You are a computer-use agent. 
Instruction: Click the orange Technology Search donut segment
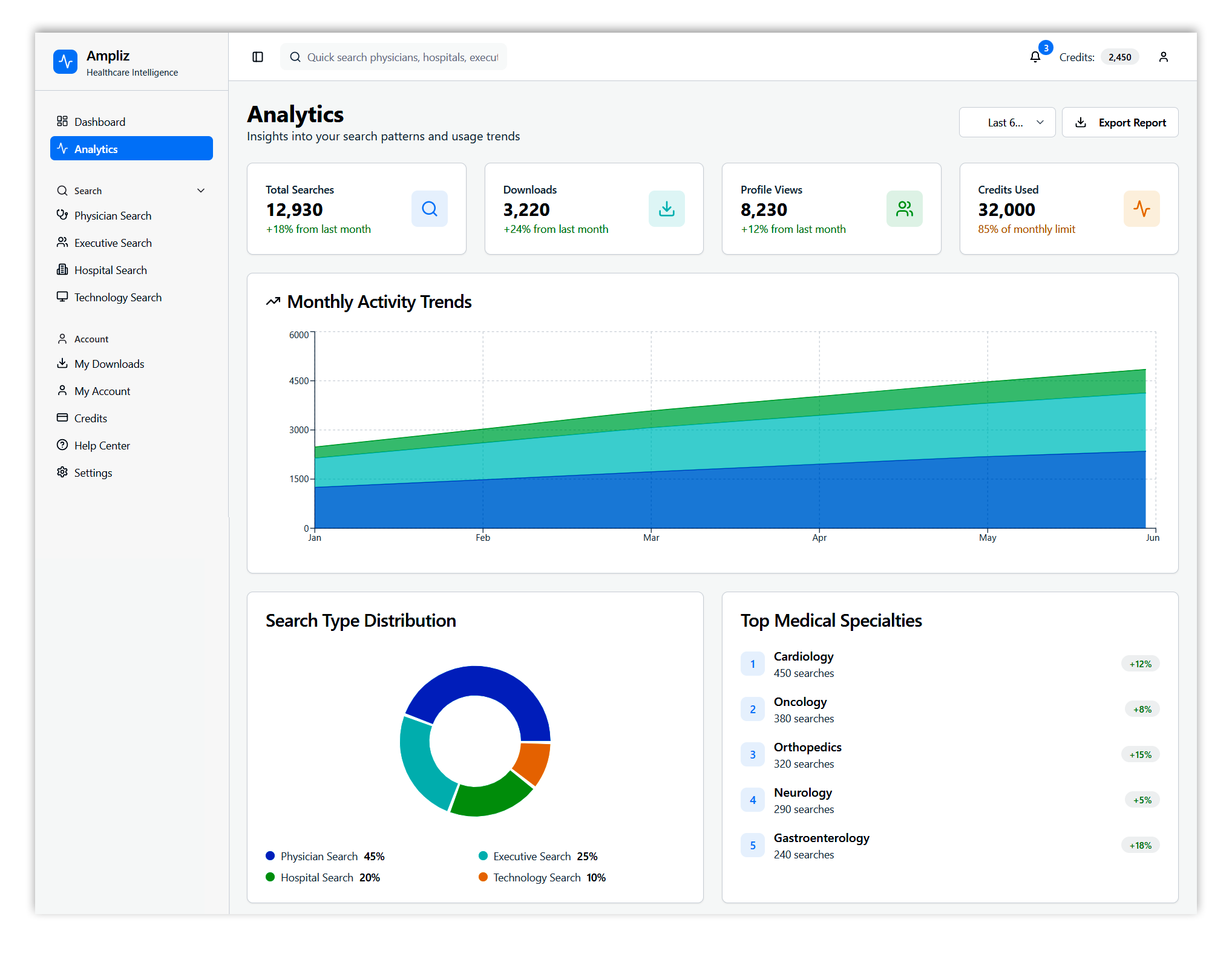(x=532, y=762)
